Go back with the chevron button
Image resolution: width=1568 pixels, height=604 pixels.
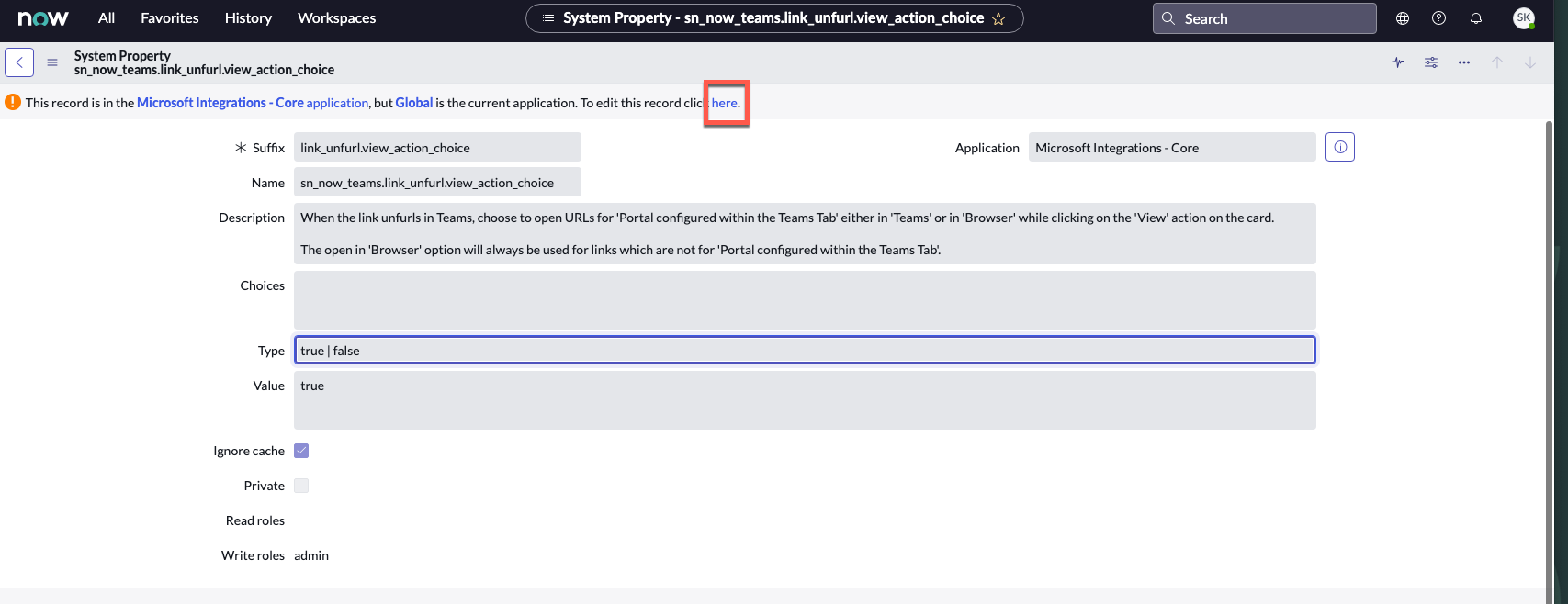(19, 62)
